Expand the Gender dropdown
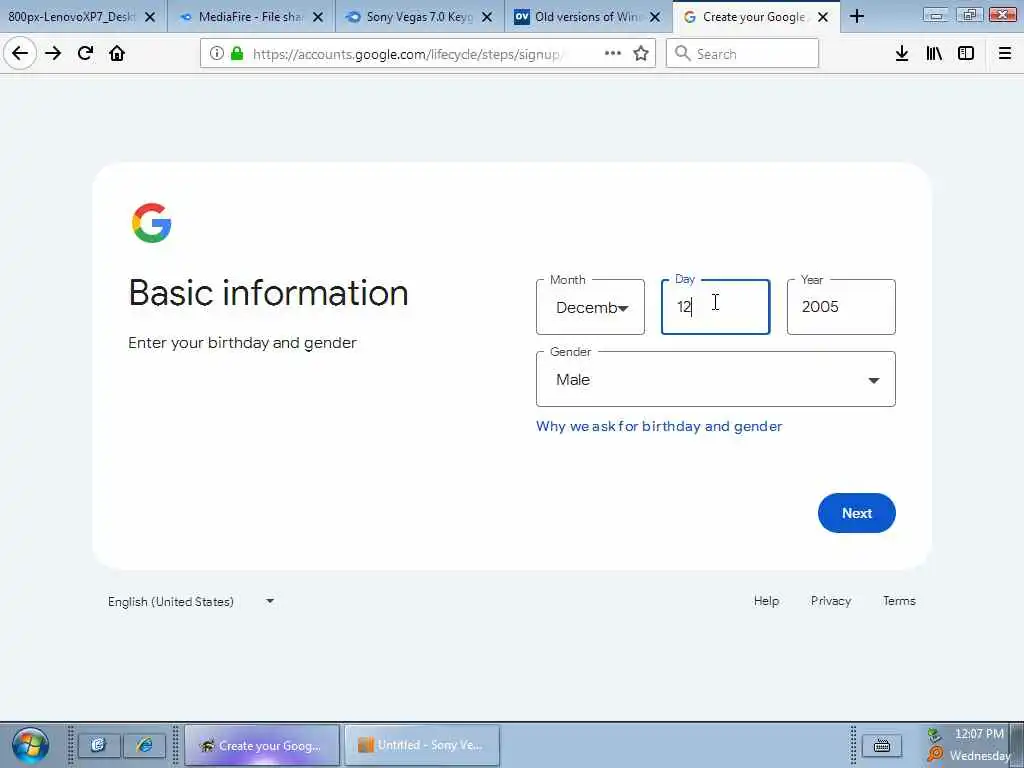1024x768 pixels. pyautogui.click(x=716, y=379)
